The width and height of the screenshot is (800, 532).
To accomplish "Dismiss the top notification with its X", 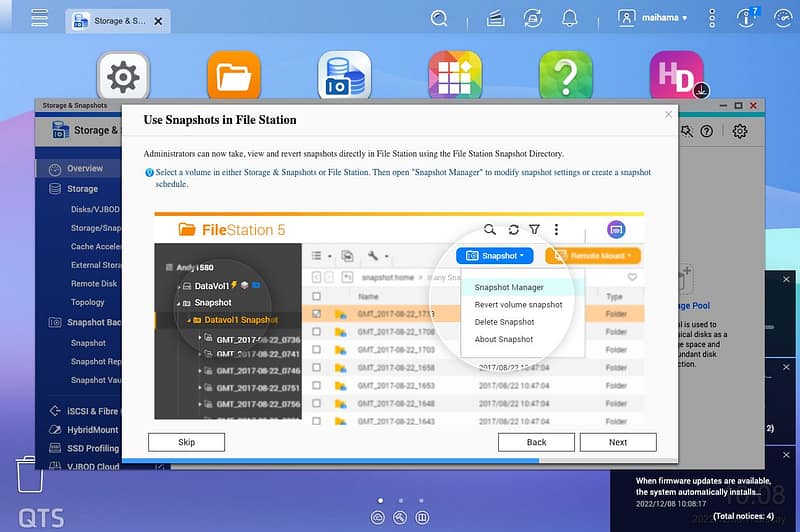I will click(x=786, y=280).
